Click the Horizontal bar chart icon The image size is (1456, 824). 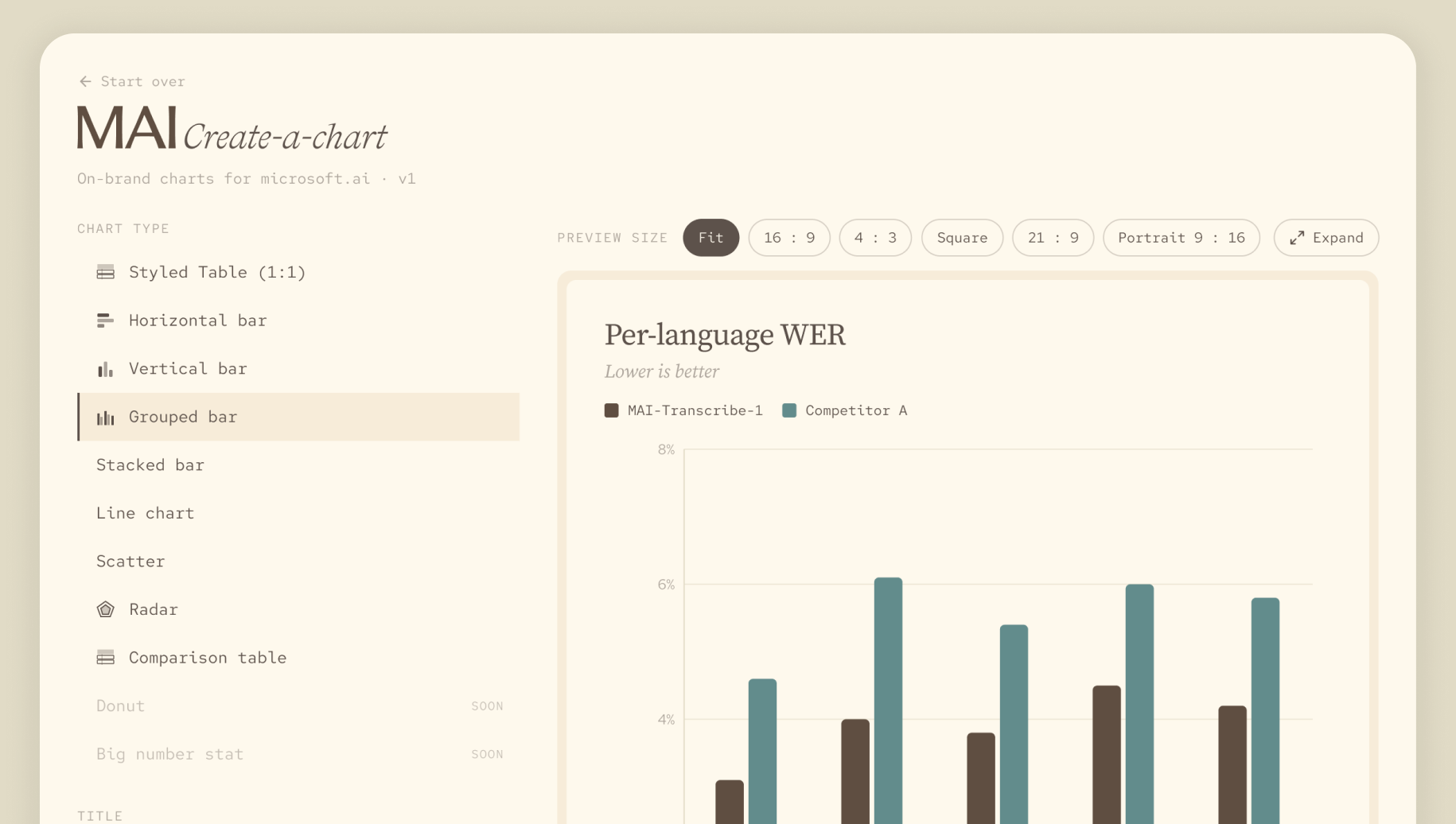(105, 321)
